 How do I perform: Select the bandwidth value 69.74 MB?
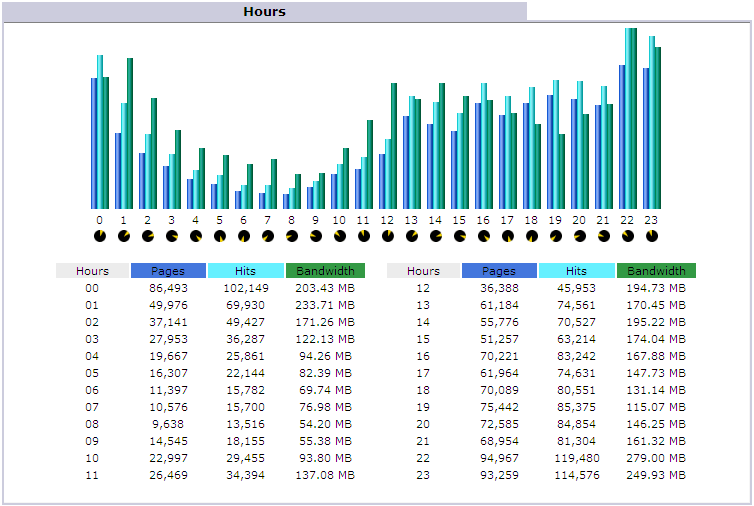coord(325,390)
